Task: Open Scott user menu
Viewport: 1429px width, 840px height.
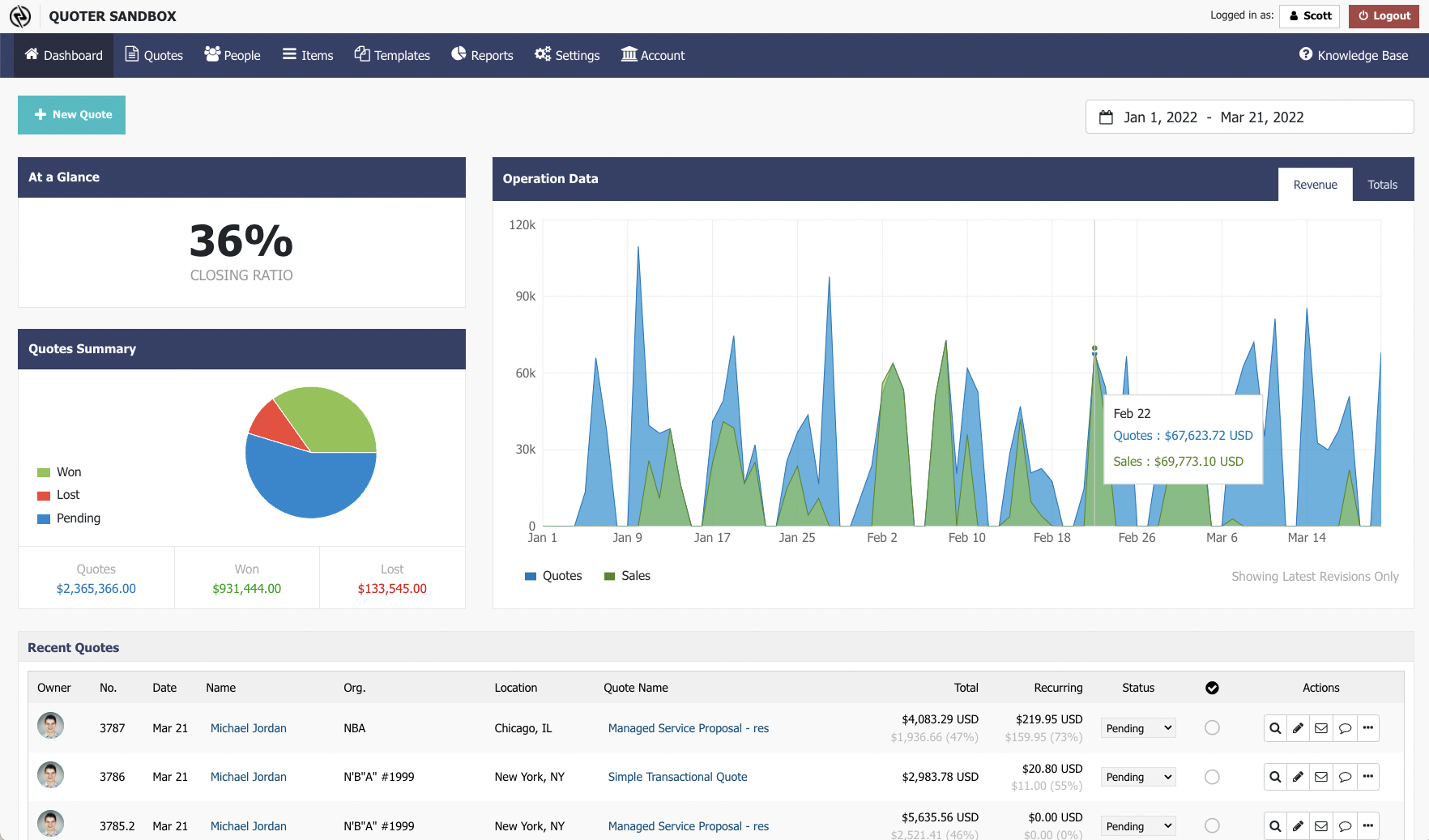Action: coord(1309,16)
